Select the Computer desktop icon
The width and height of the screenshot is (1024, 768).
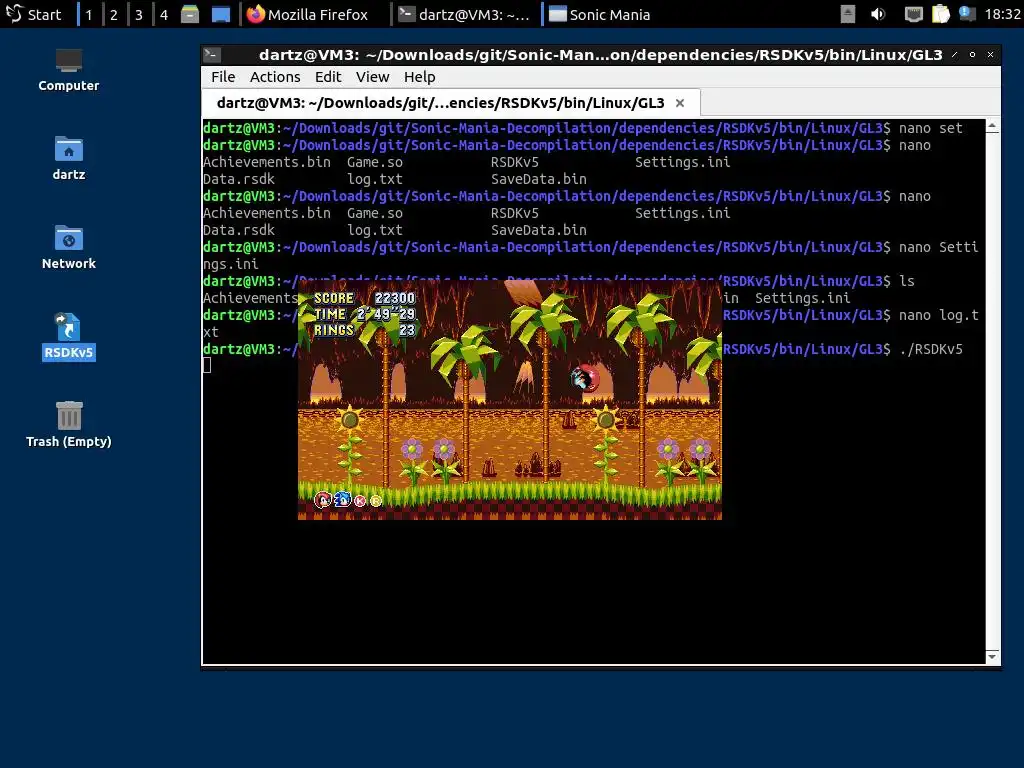click(x=69, y=70)
